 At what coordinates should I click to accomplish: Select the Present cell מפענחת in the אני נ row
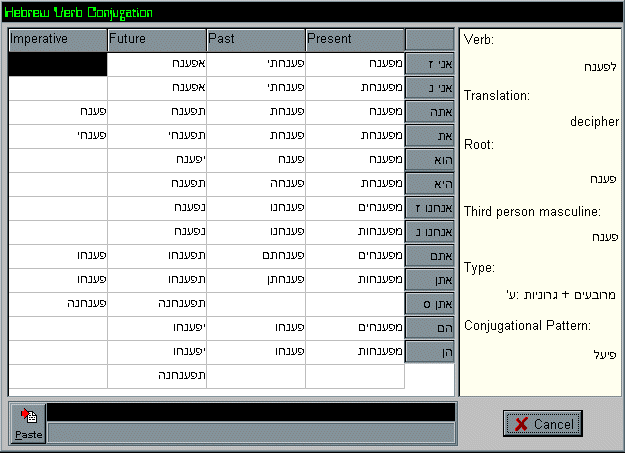[355, 88]
